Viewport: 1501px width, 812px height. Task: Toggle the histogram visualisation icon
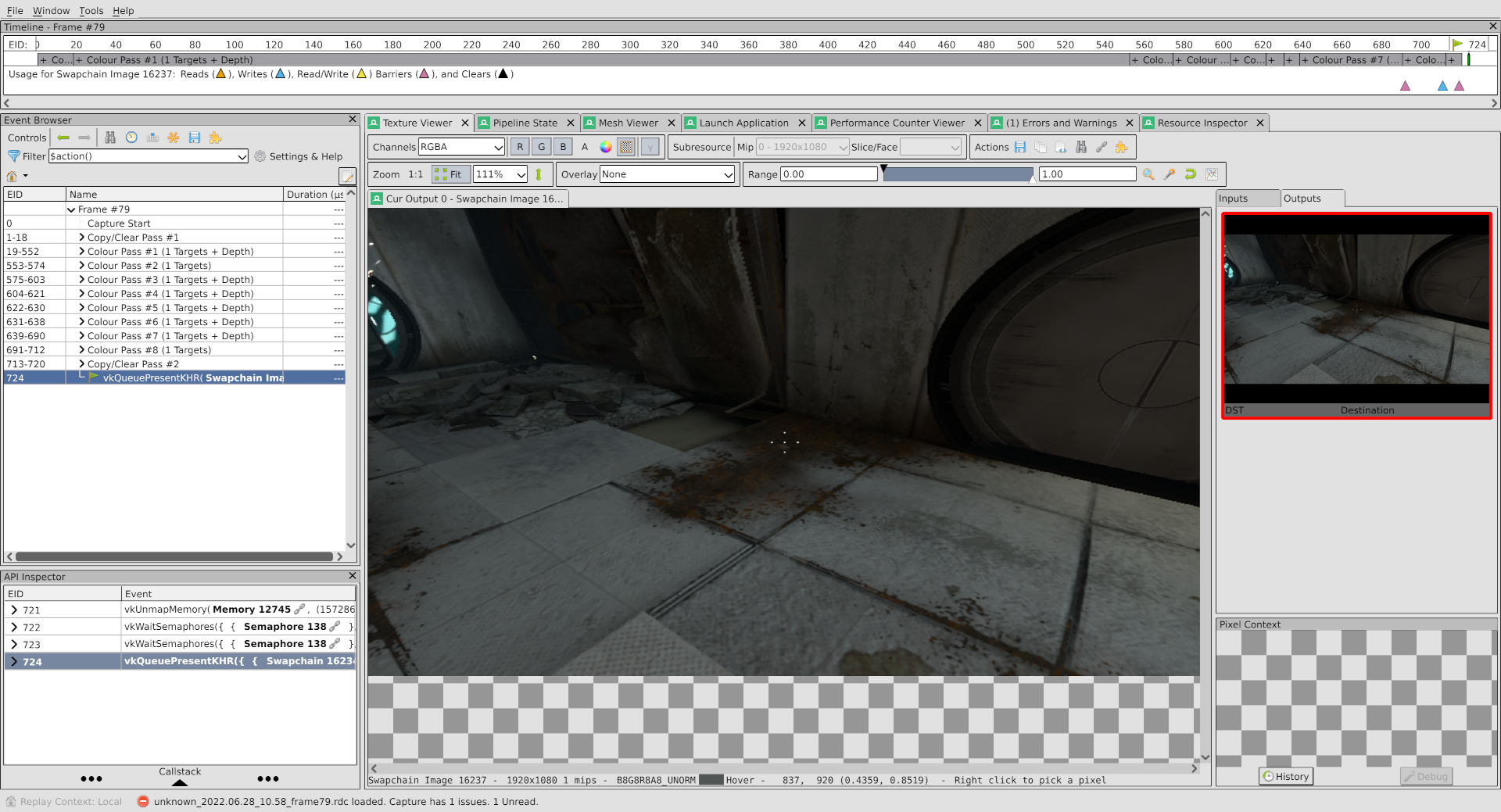coord(1212,174)
